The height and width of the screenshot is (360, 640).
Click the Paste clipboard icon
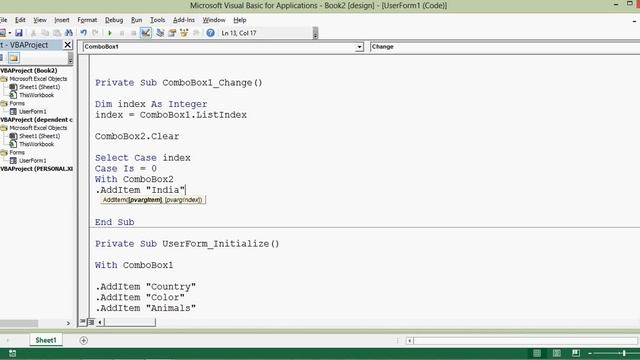tap(57, 33)
